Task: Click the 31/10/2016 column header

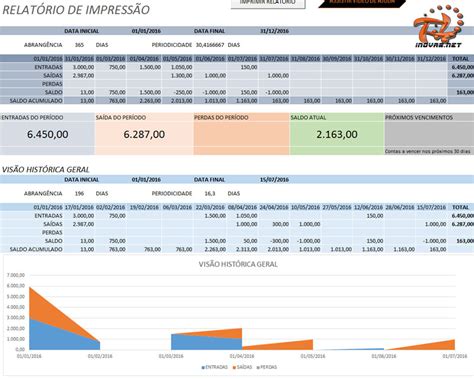Action: [368, 59]
